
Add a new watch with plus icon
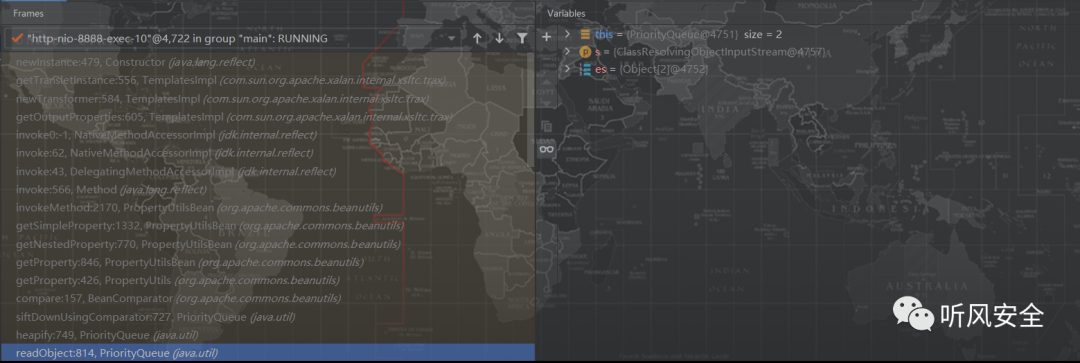click(547, 37)
